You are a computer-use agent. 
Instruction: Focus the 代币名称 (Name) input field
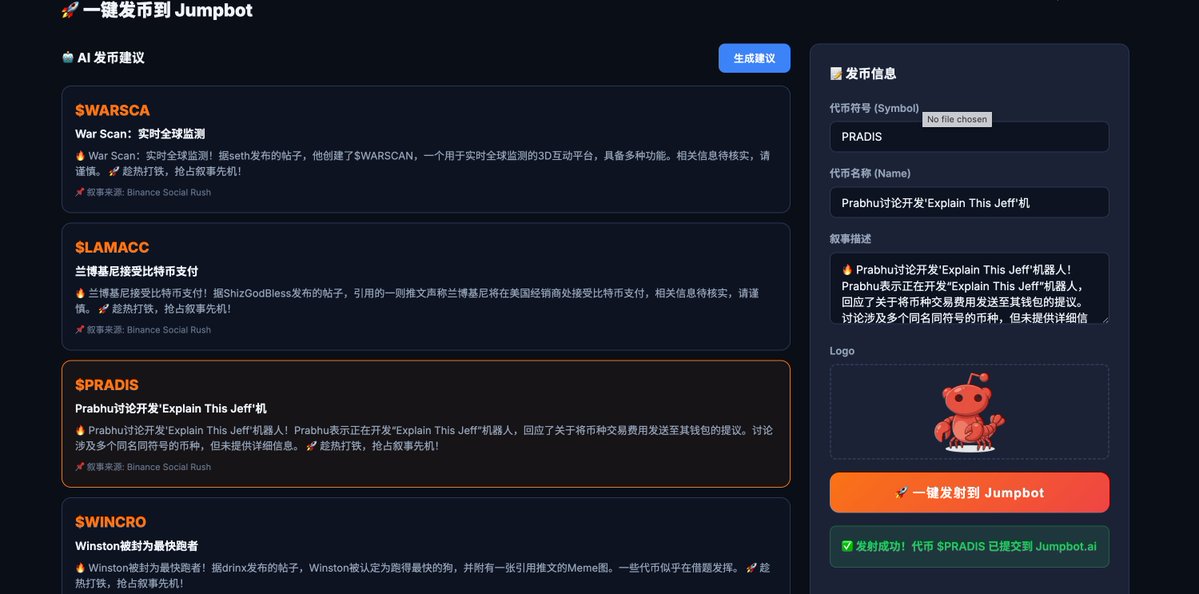[969, 203]
